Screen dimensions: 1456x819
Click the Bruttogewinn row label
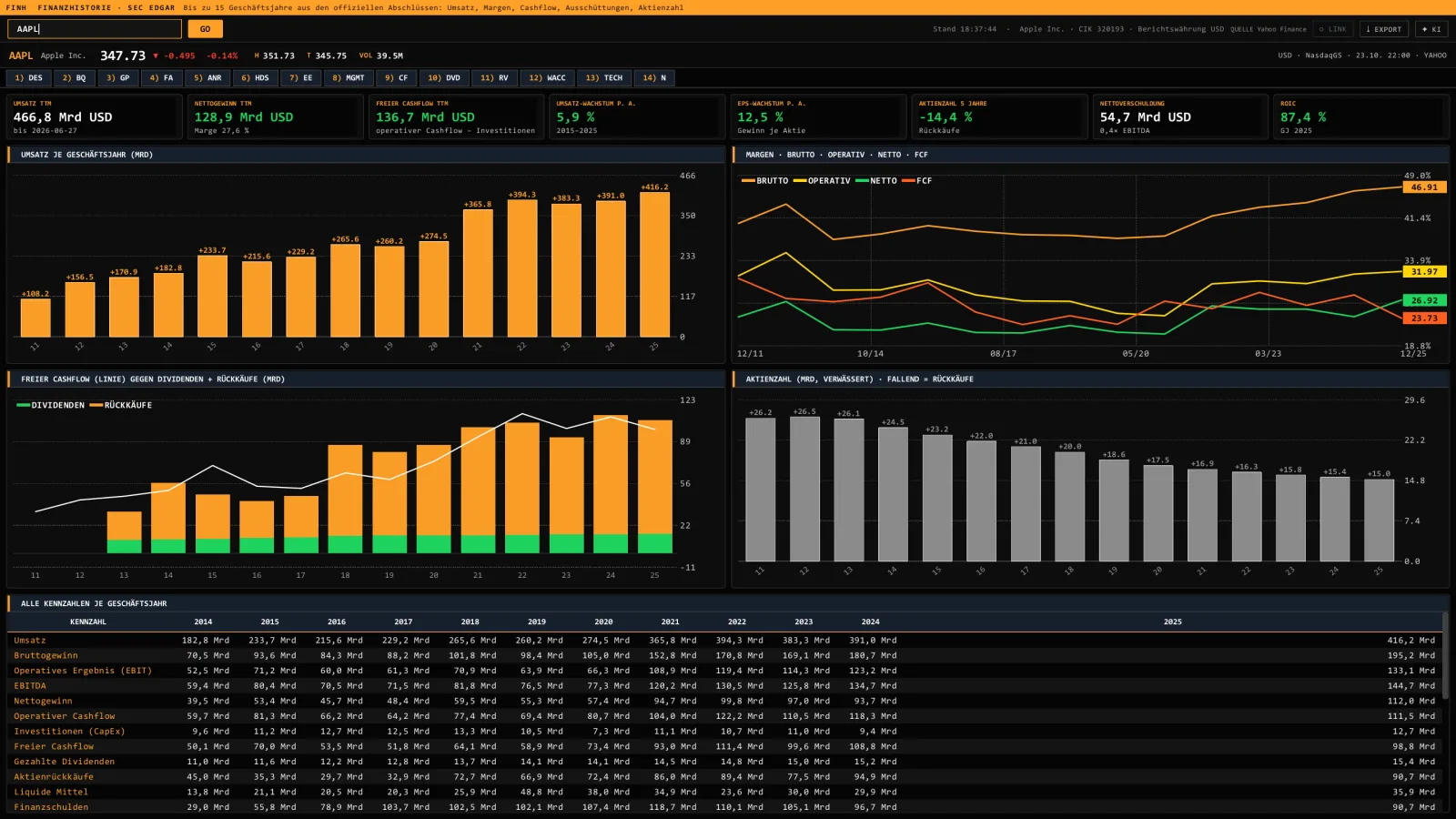pyautogui.click(x=45, y=656)
